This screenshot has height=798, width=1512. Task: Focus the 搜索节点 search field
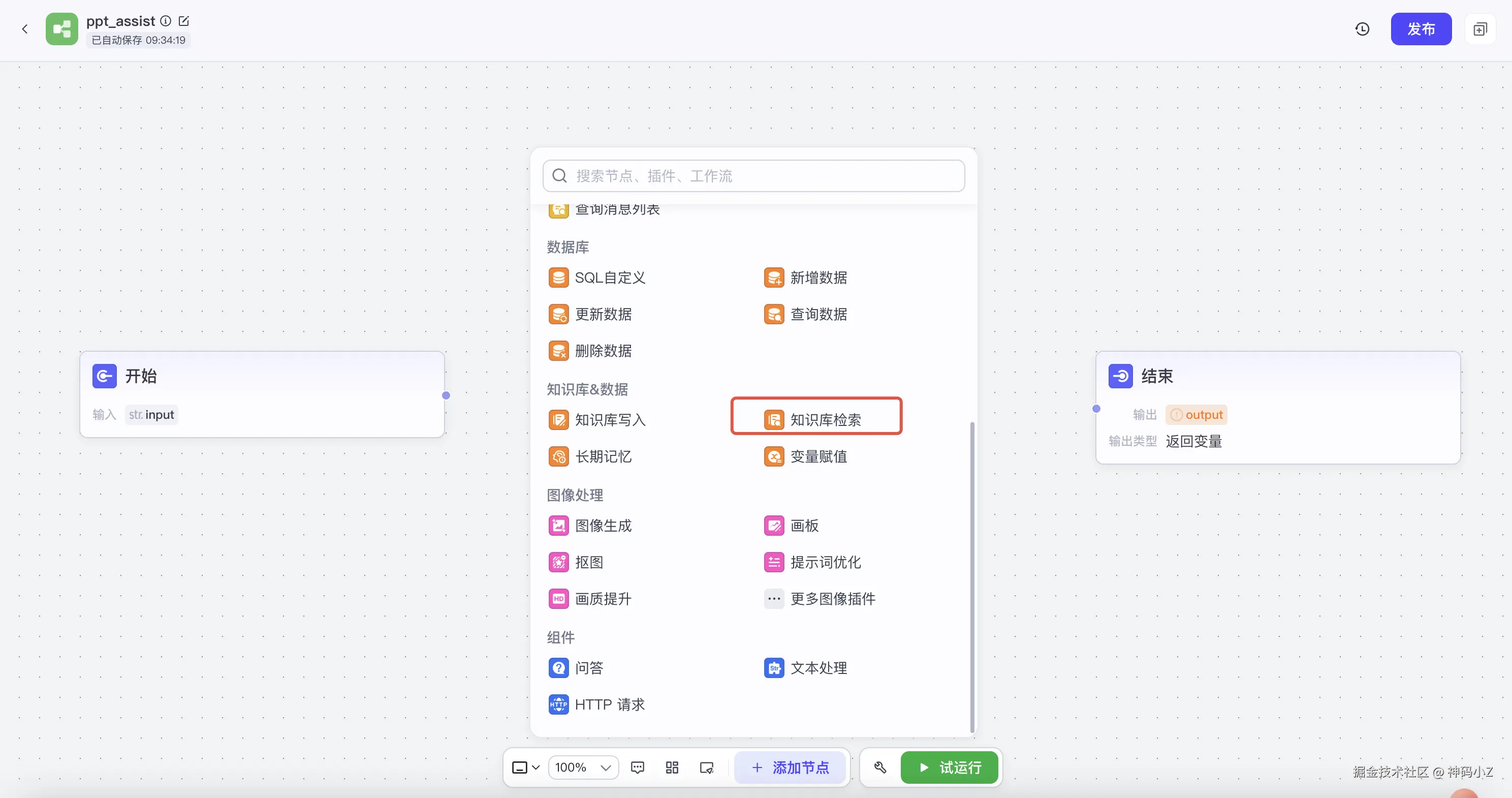pyautogui.click(x=754, y=175)
